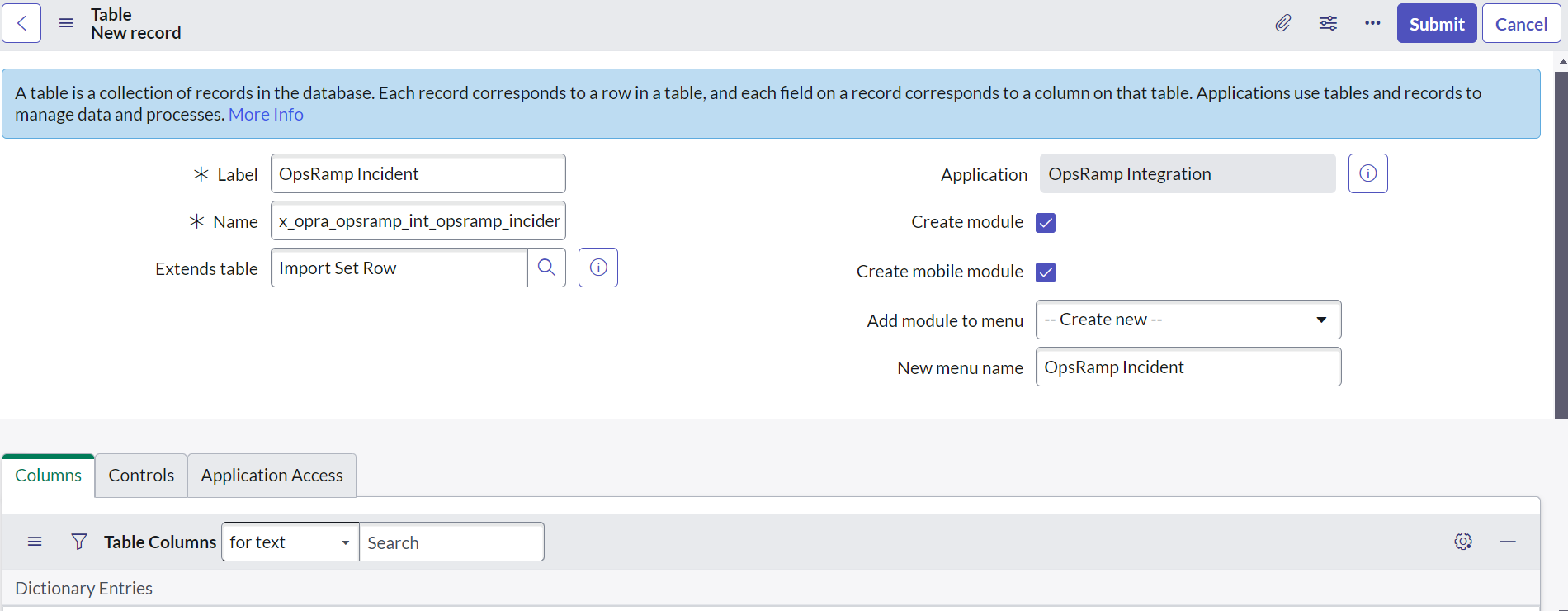Open the Table Columns list hamburger menu
The width and height of the screenshot is (1568, 611).
(35, 542)
